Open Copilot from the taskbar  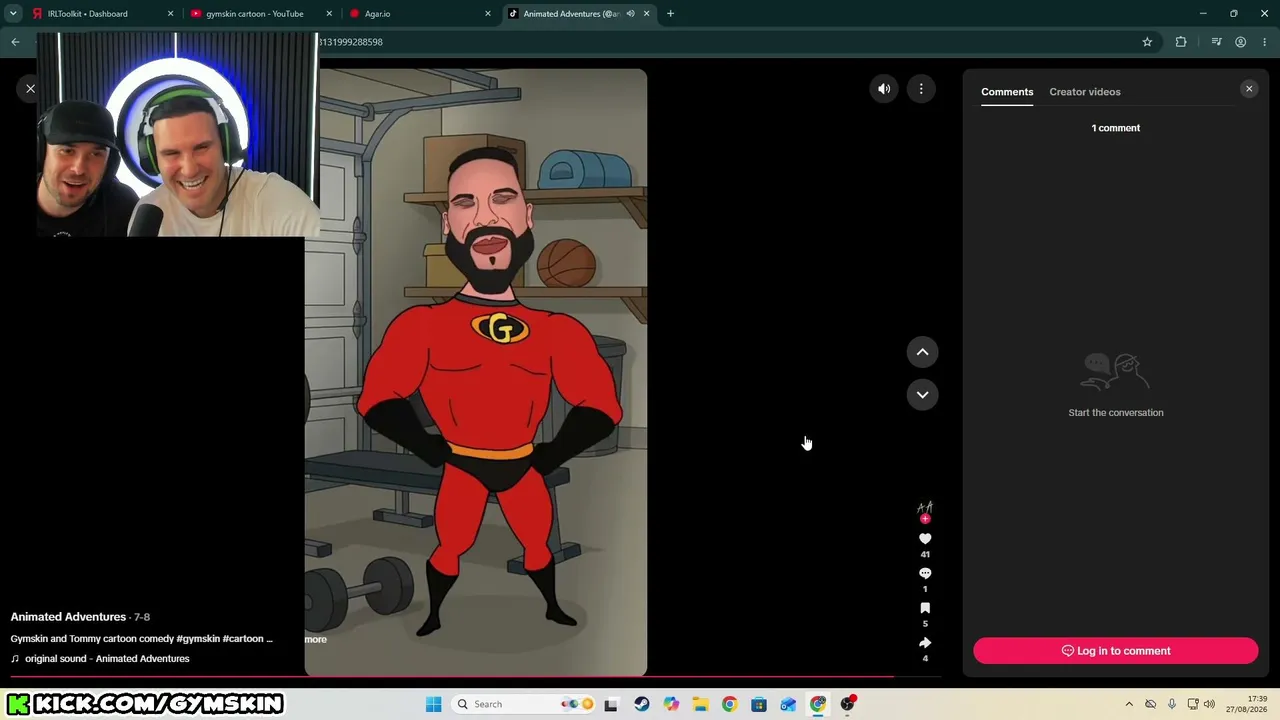[671, 704]
